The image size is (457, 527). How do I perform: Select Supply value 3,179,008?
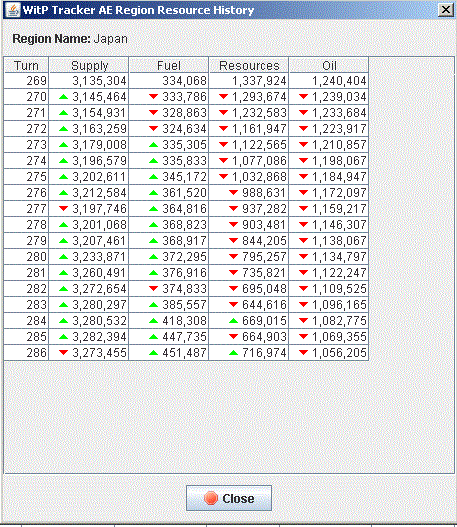pyautogui.click(x=99, y=145)
